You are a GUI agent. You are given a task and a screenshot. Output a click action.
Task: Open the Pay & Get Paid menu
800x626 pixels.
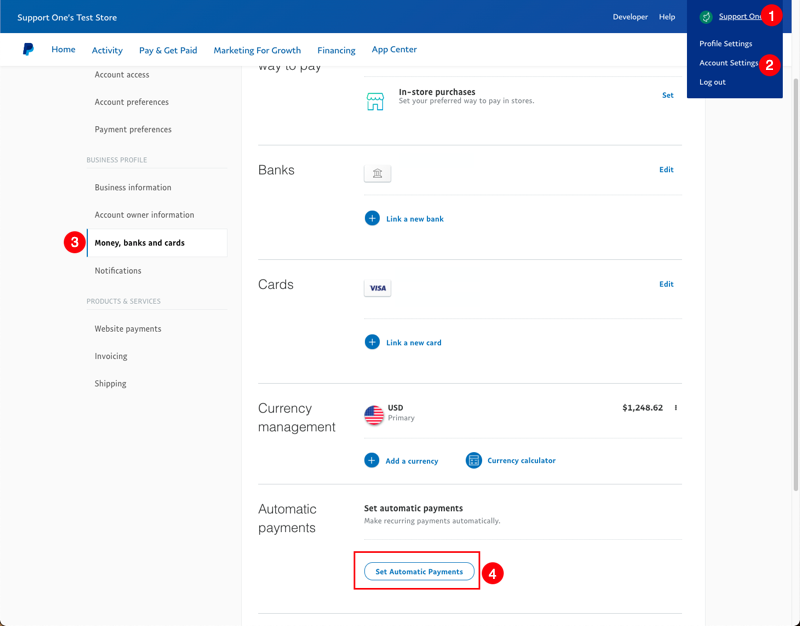point(168,50)
